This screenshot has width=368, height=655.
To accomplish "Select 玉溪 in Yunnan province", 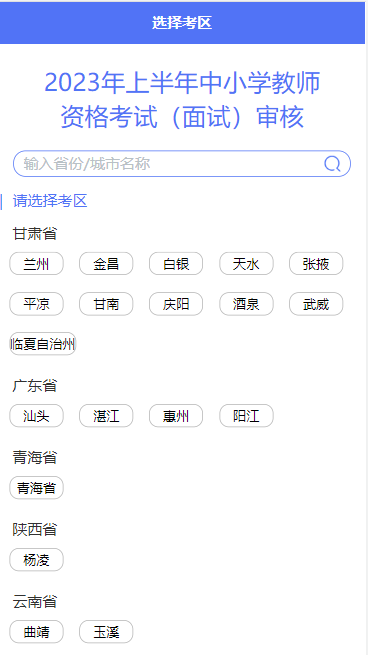I will pyautogui.click(x=106, y=632).
